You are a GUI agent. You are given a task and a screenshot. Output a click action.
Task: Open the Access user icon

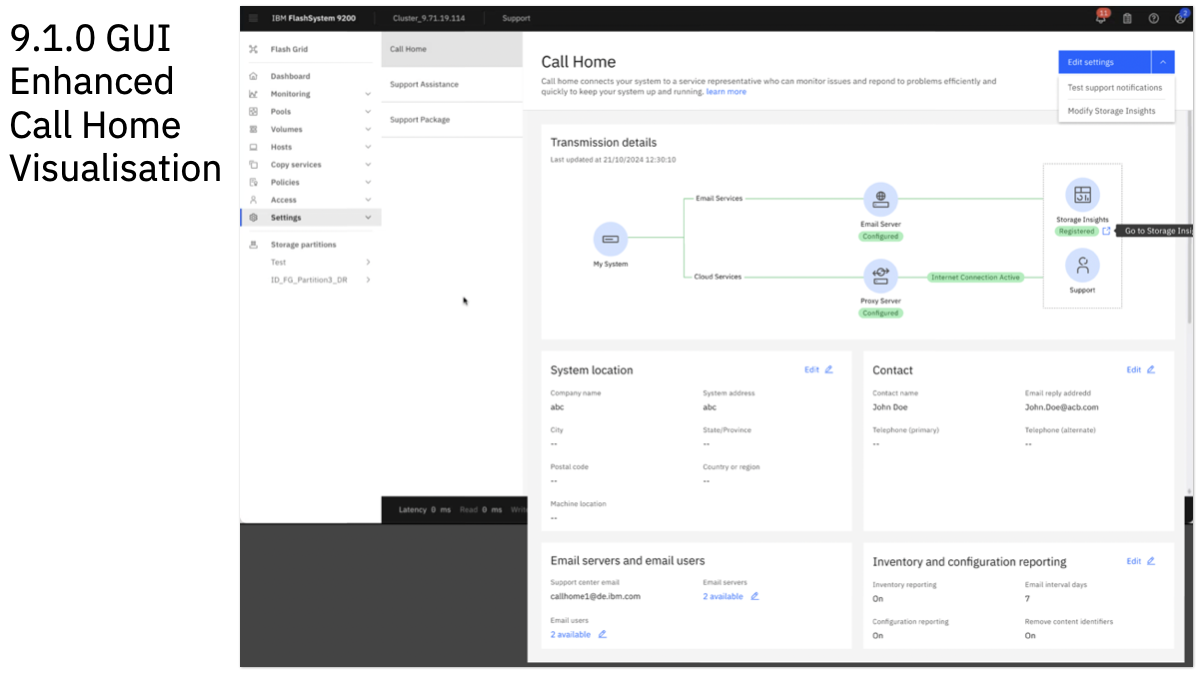click(x=256, y=199)
